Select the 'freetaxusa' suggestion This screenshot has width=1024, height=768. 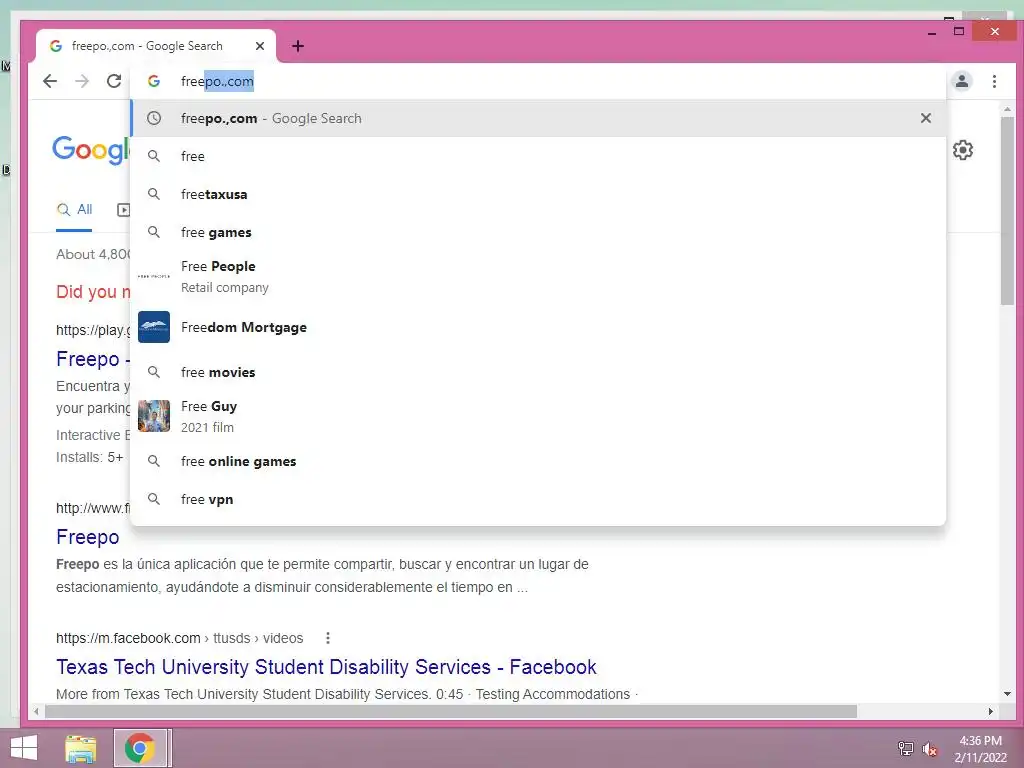pyautogui.click(x=538, y=194)
